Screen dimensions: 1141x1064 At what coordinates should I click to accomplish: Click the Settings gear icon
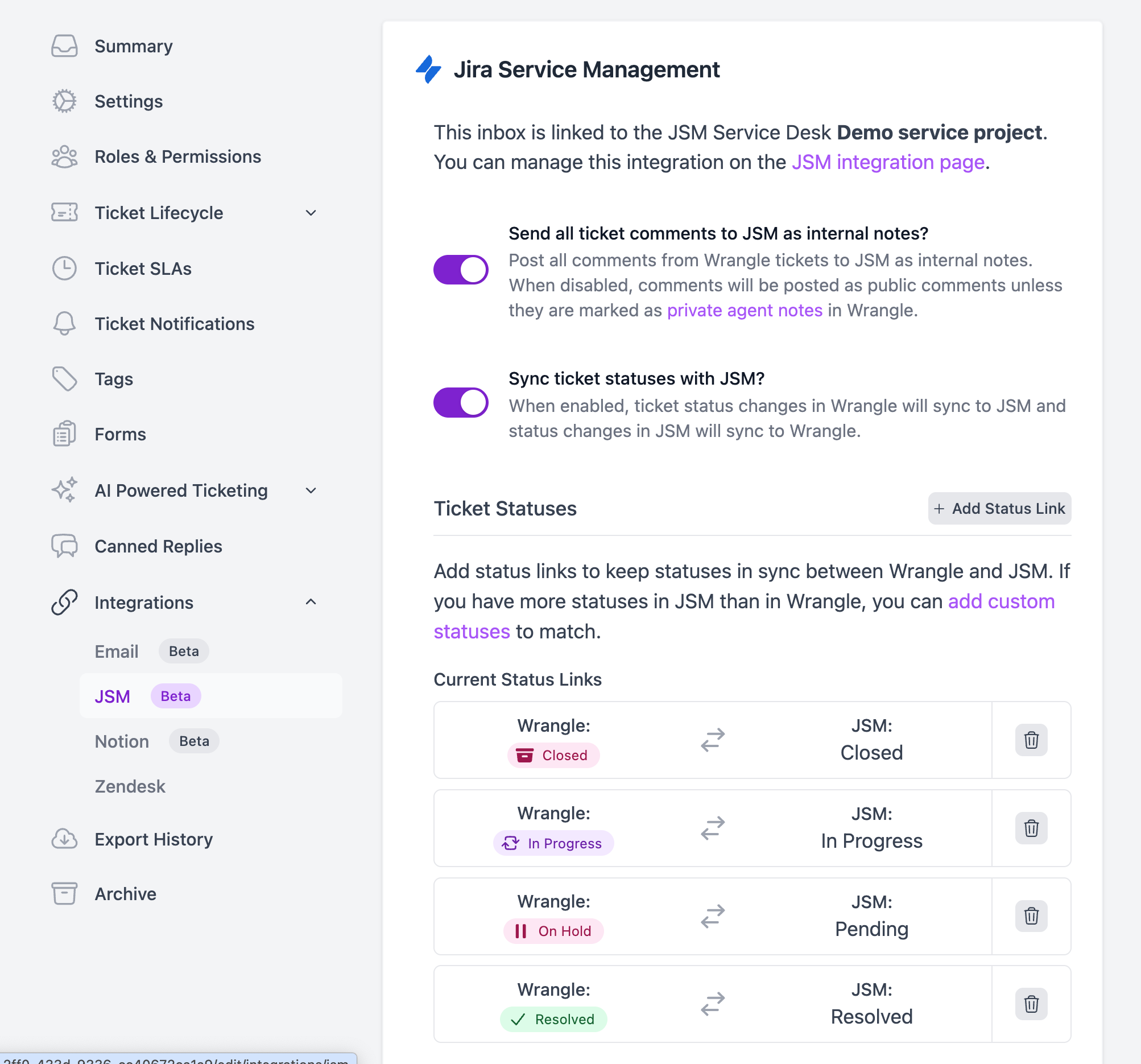[64, 101]
